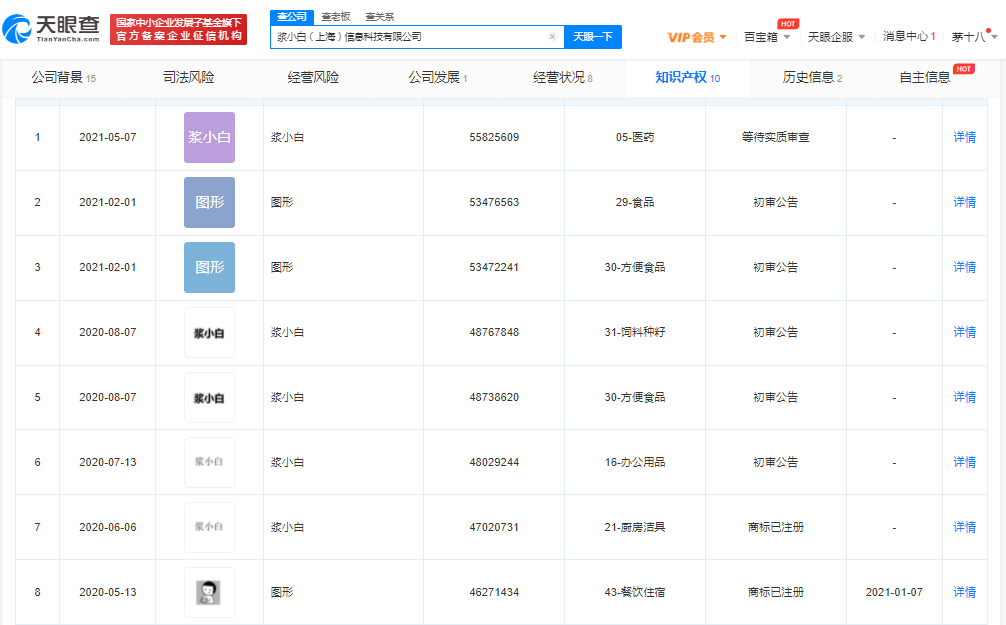Click application date 2020-07-13
1006x625 pixels.
108,462
